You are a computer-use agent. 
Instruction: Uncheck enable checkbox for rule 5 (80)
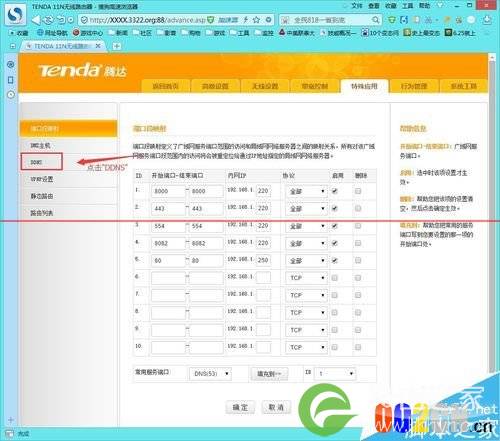click(x=335, y=260)
